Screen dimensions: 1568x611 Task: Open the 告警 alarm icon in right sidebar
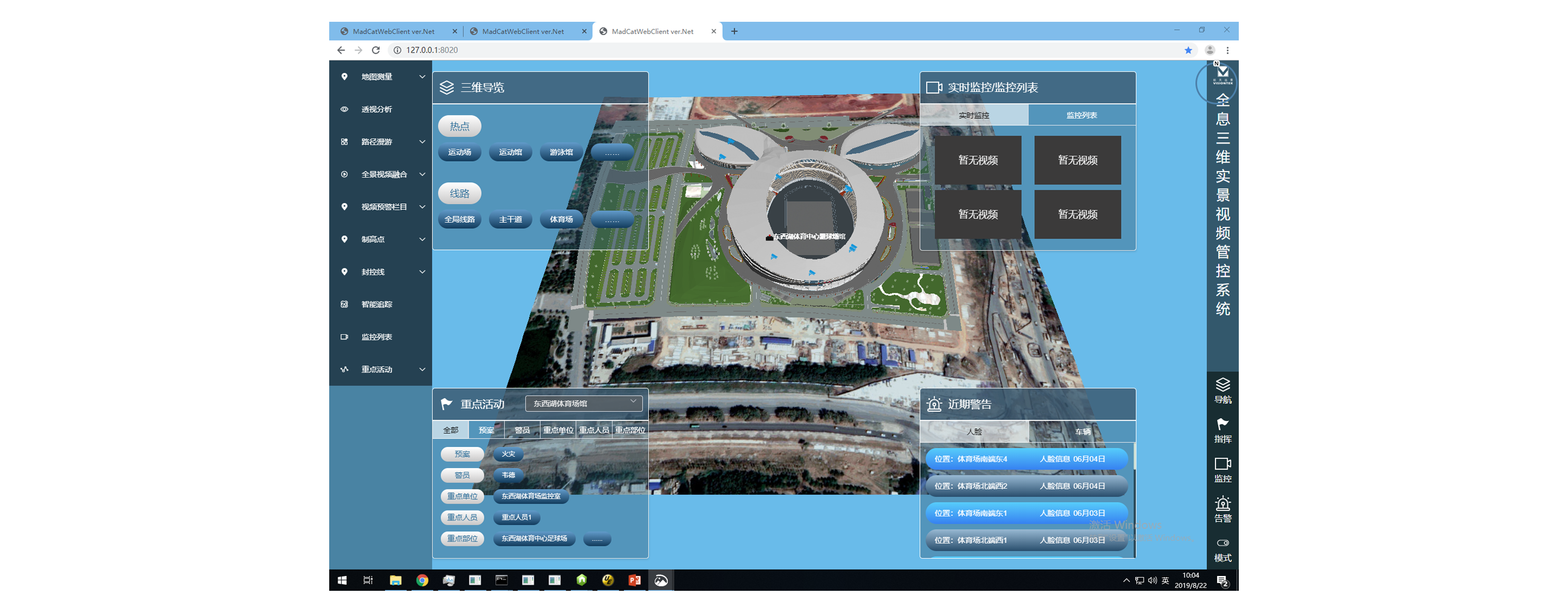click(1222, 503)
